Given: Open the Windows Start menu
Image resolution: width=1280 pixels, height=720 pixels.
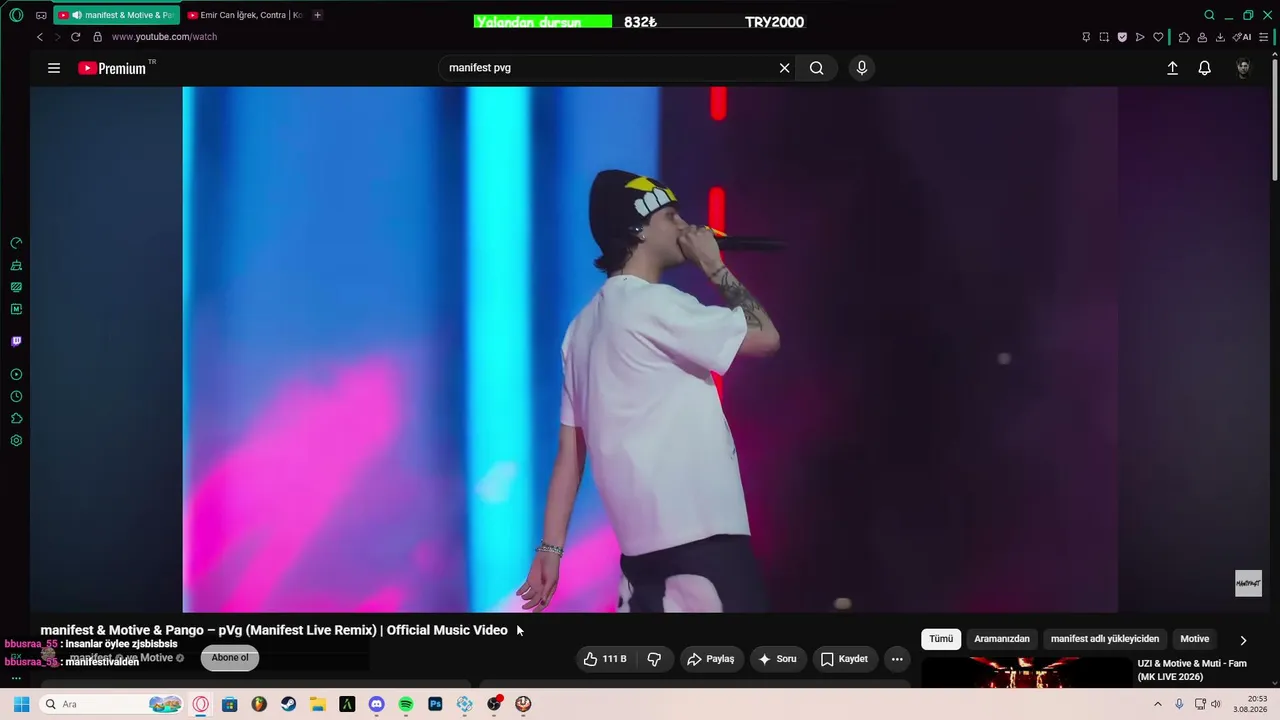Looking at the screenshot, I should (21, 704).
